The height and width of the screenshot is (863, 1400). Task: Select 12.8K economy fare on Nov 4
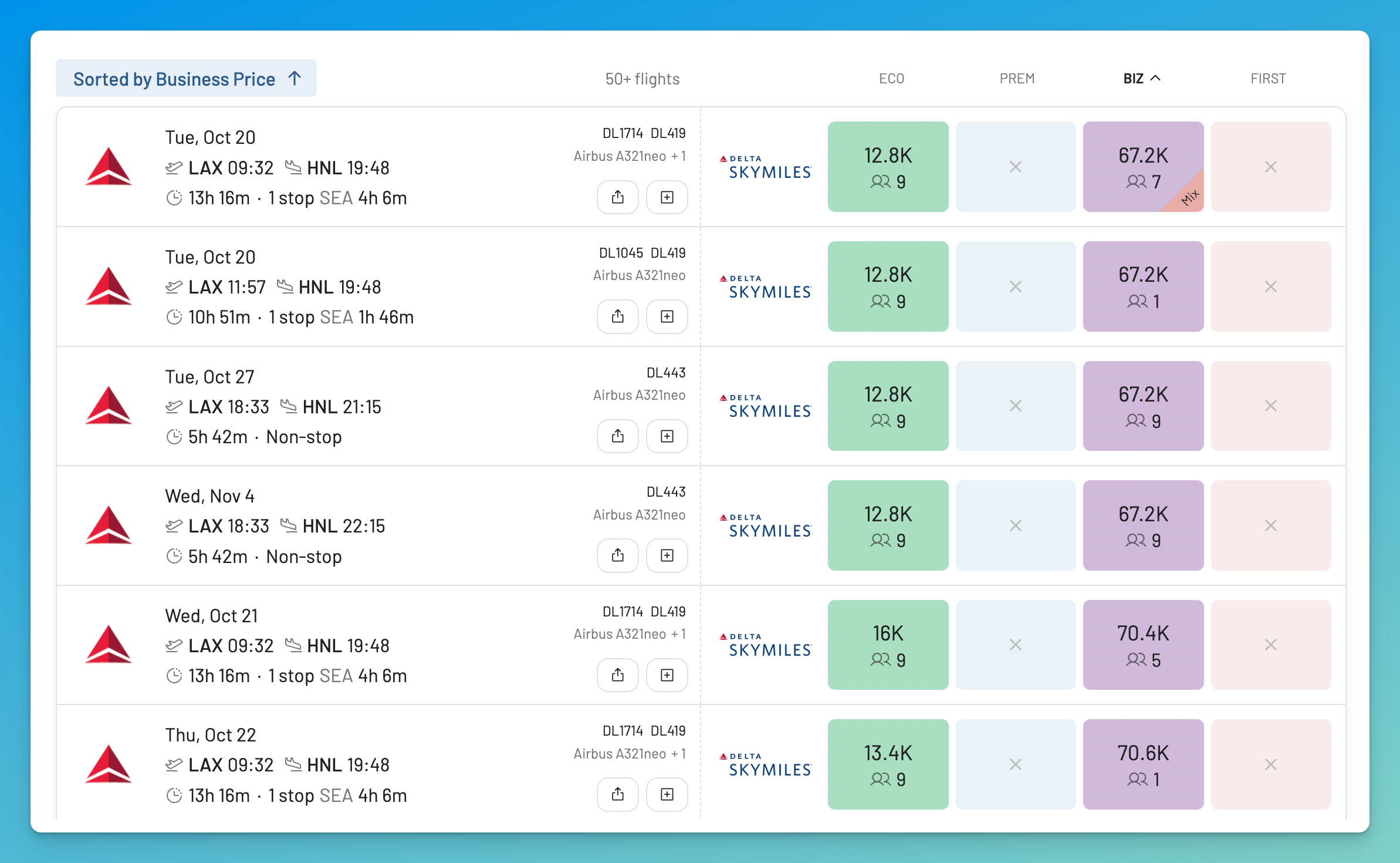click(888, 525)
